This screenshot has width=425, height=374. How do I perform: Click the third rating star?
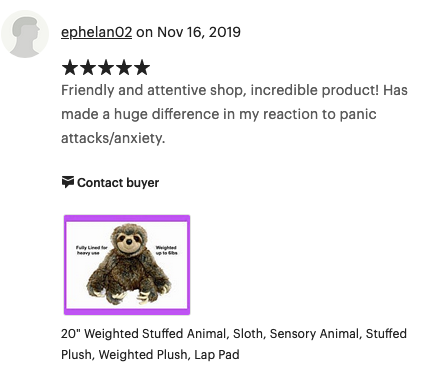[106, 67]
